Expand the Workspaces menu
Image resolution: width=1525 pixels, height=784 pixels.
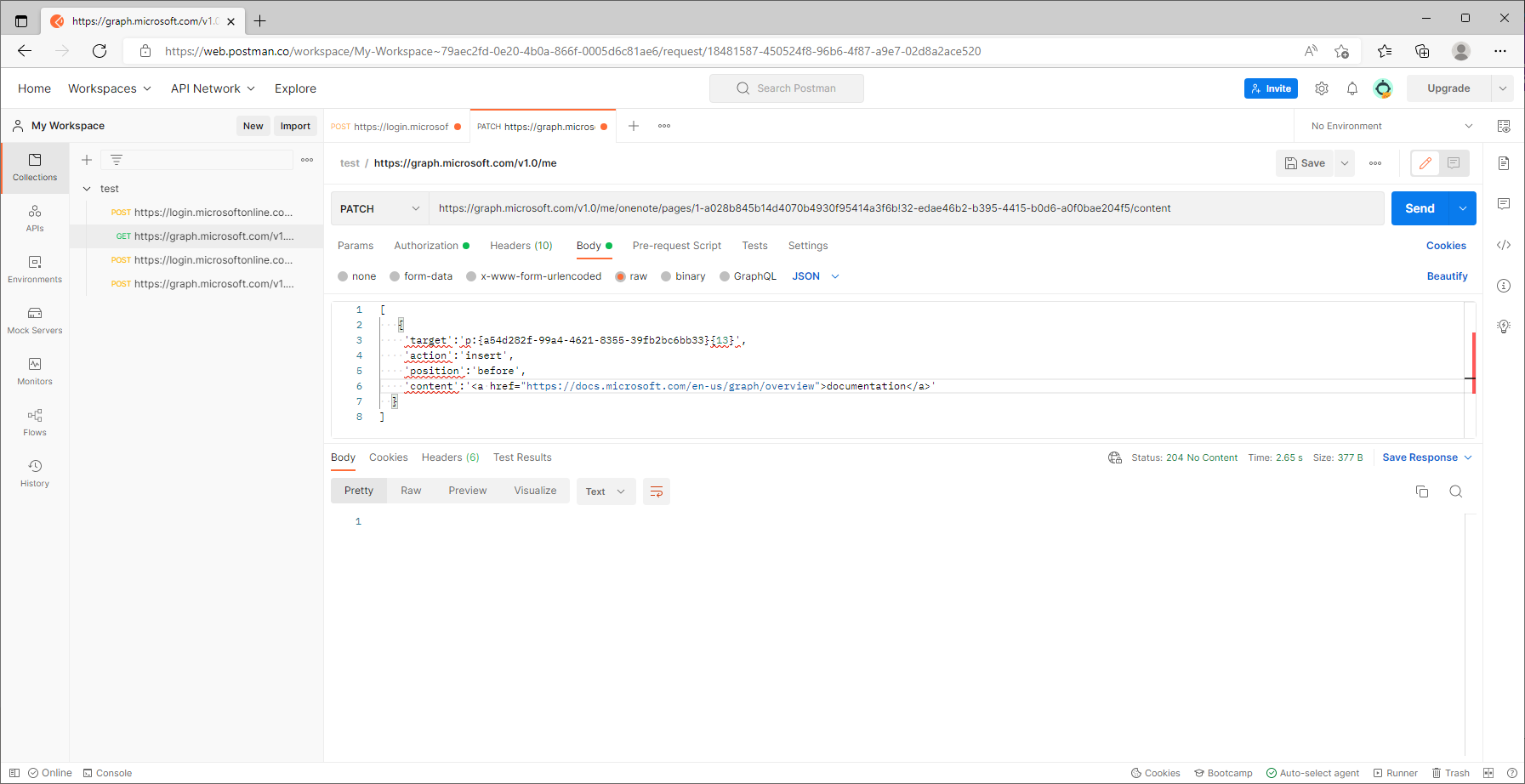pyautogui.click(x=110, y=88)
